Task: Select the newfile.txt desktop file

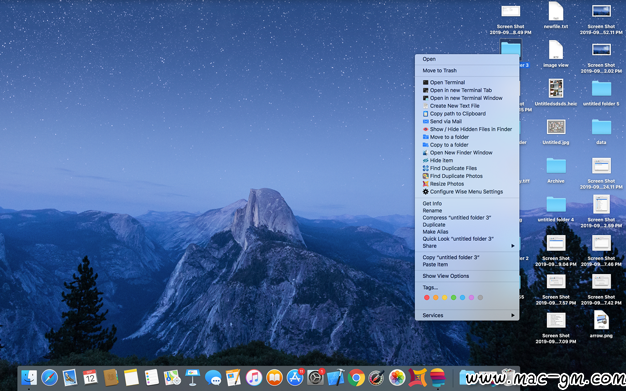Action: click(x=556, y=15)
